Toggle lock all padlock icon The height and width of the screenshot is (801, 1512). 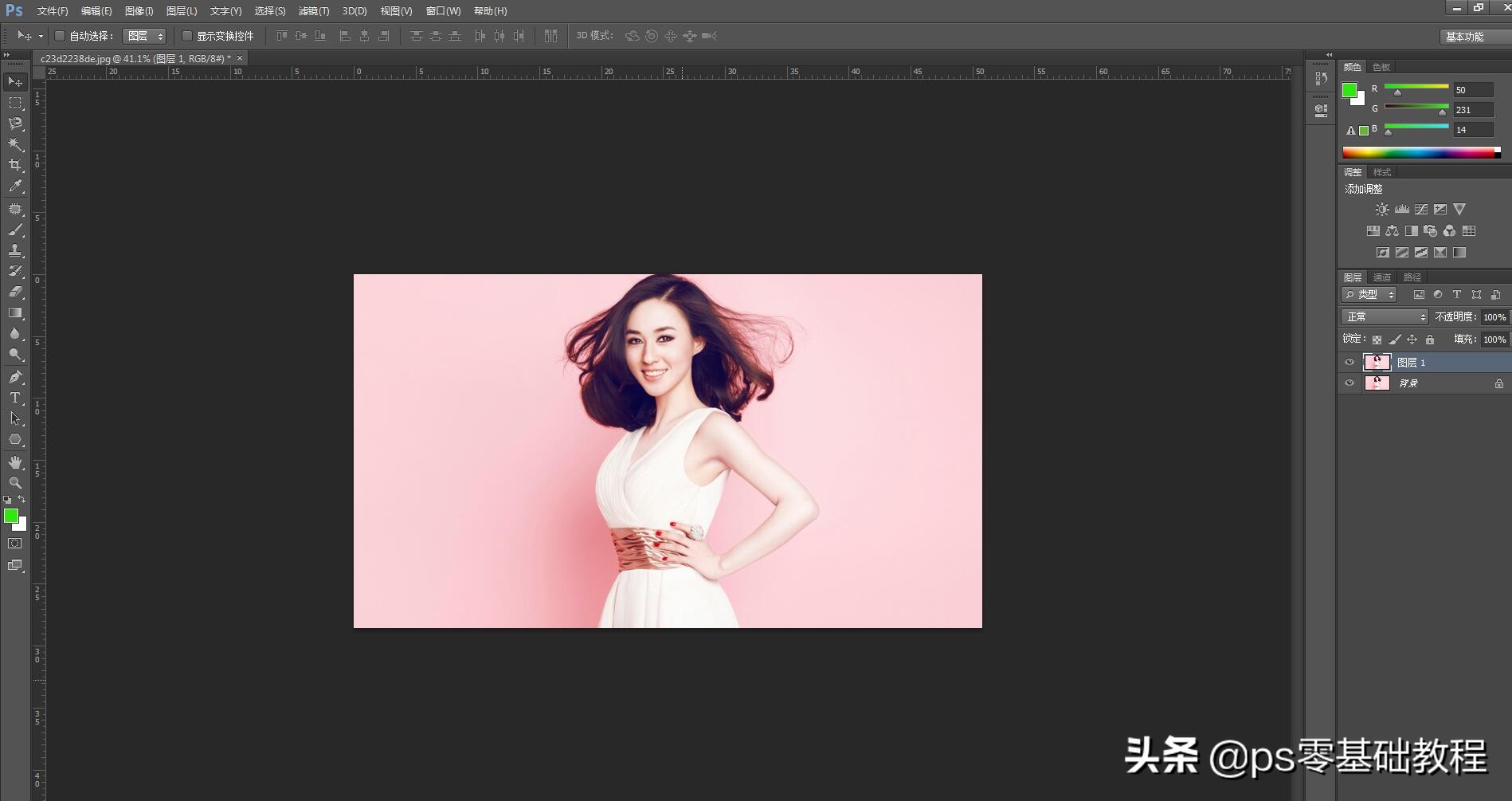tap(1430, 340)
